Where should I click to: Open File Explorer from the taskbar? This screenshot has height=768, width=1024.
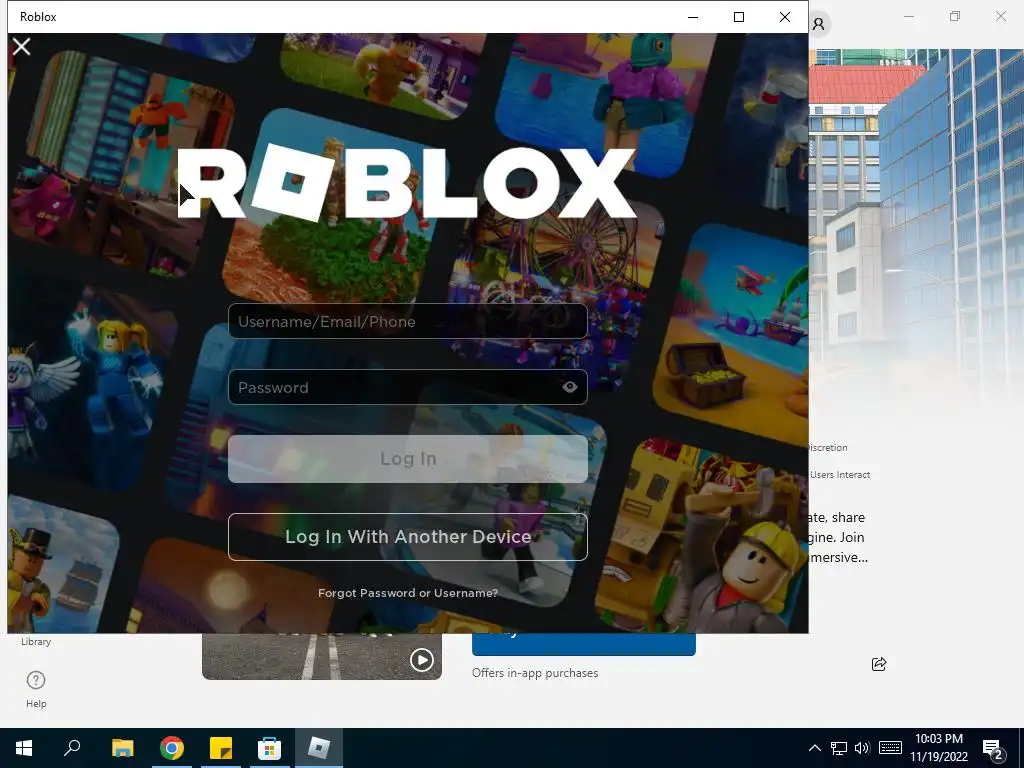122,748
